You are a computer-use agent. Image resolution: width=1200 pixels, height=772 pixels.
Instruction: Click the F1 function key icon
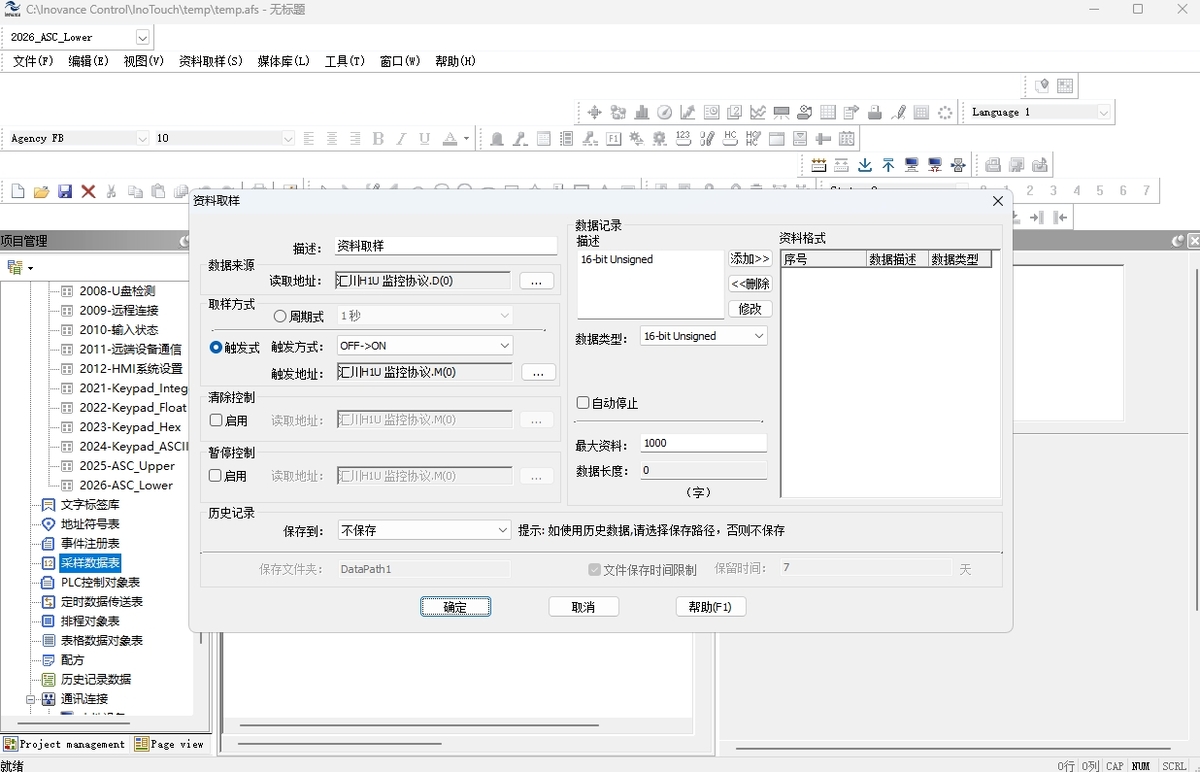click(614, 138)
